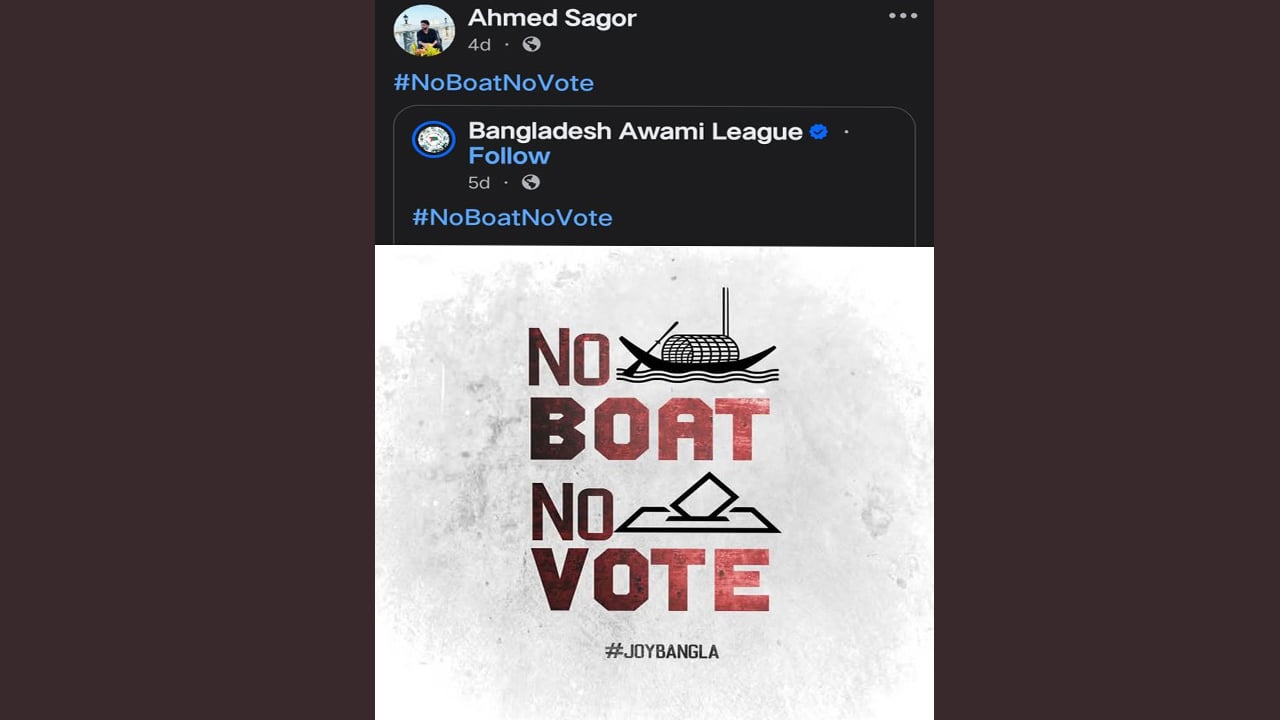Click the blue verified badge
1280x720 pixels.
pyautogui.click(x=819, y=131)
